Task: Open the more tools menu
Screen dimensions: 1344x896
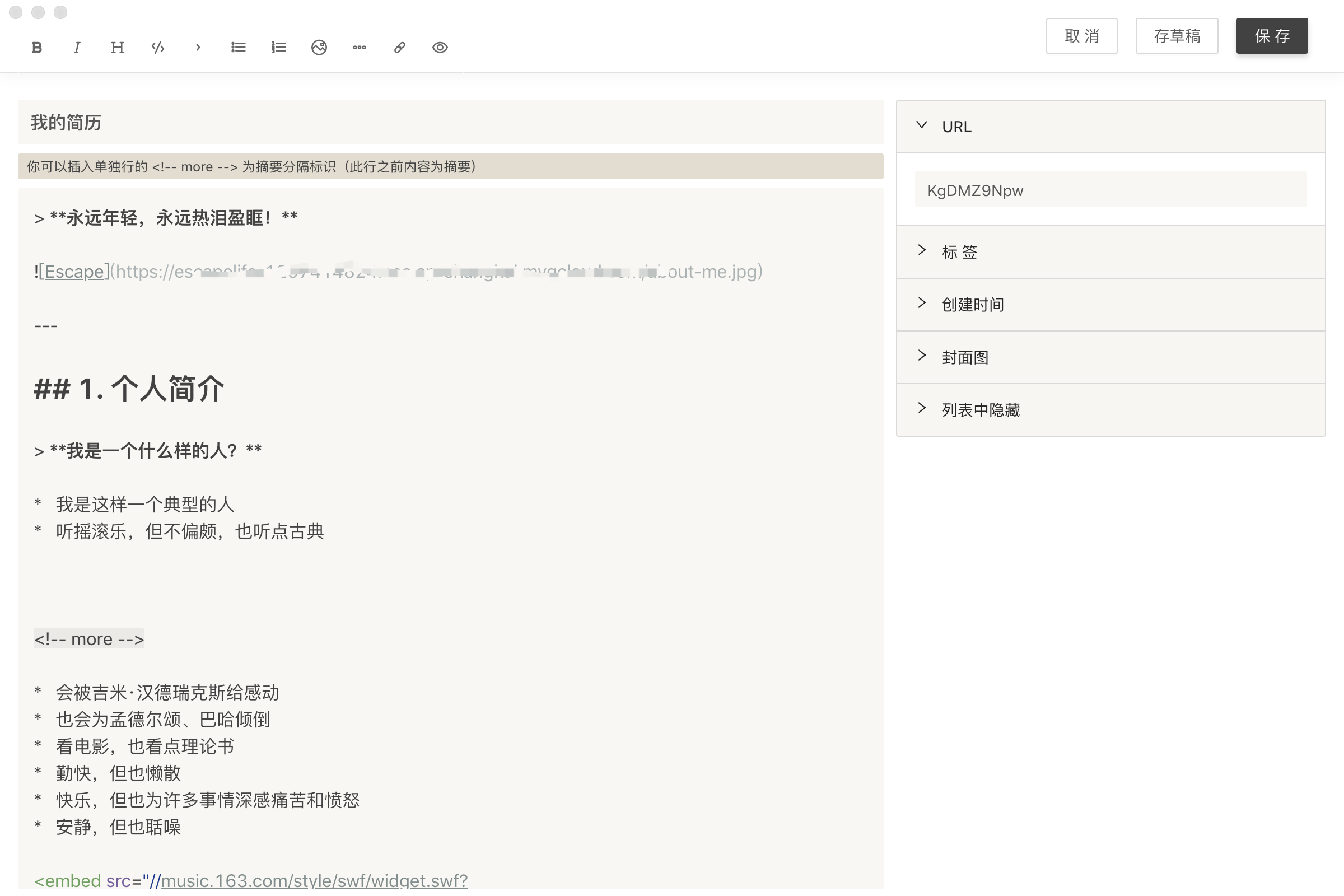Action: [x=360, y=48]
